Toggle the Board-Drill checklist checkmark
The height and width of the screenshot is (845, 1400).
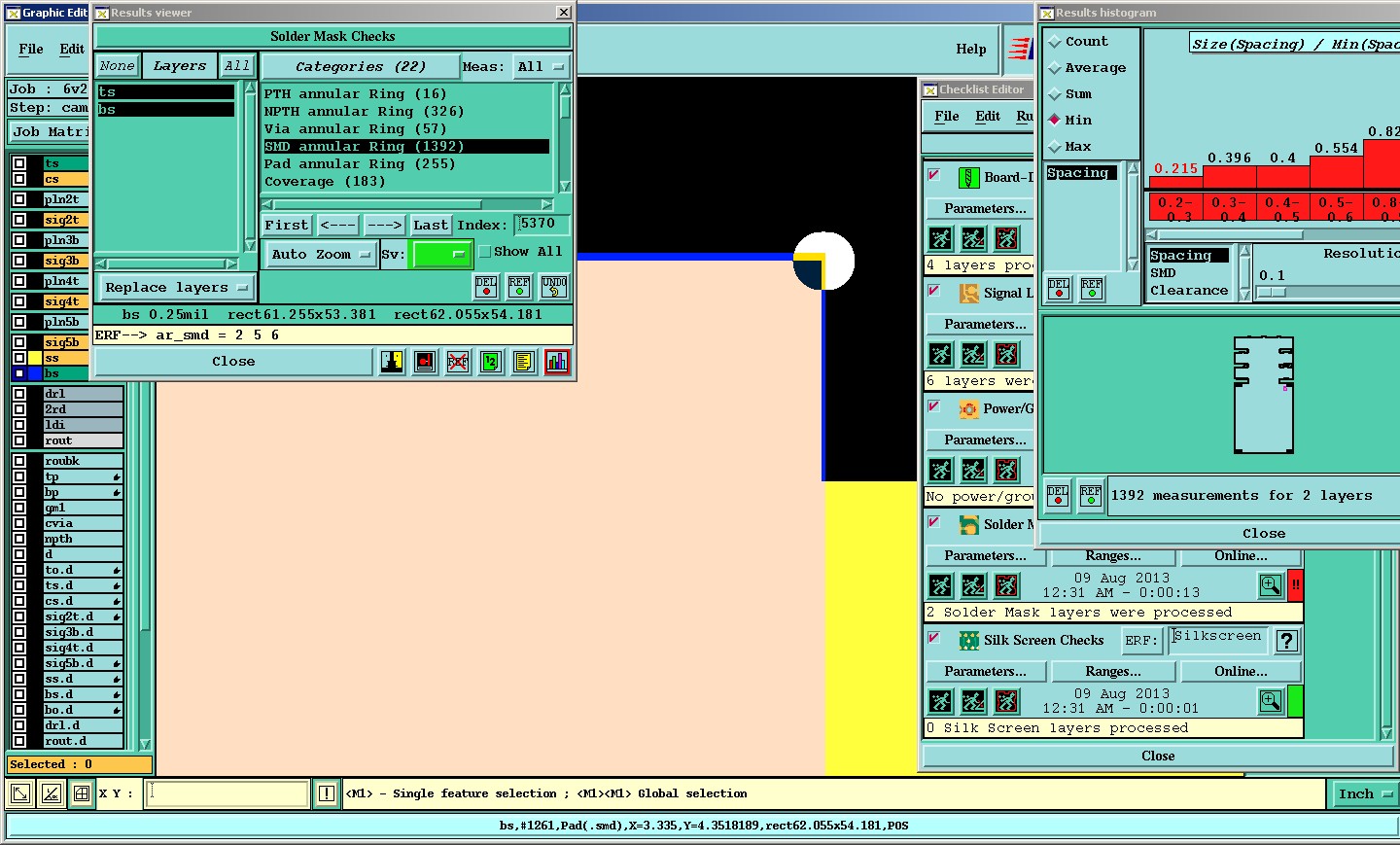pos(934,176)
